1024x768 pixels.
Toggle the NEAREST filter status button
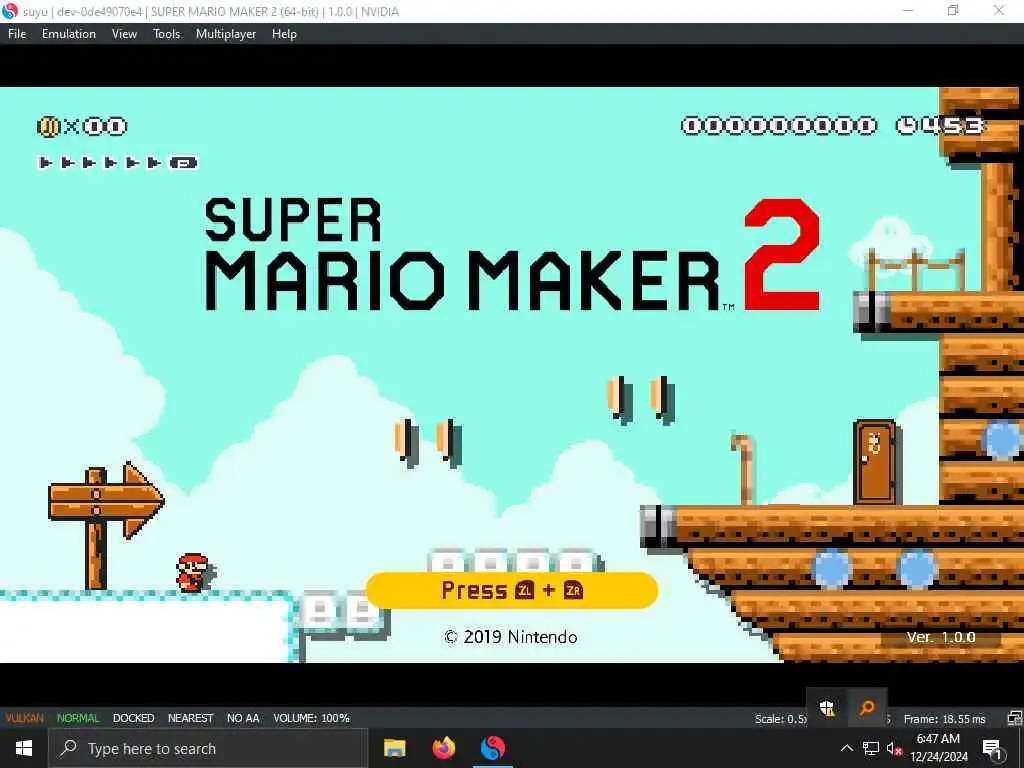tap(190, 718)
